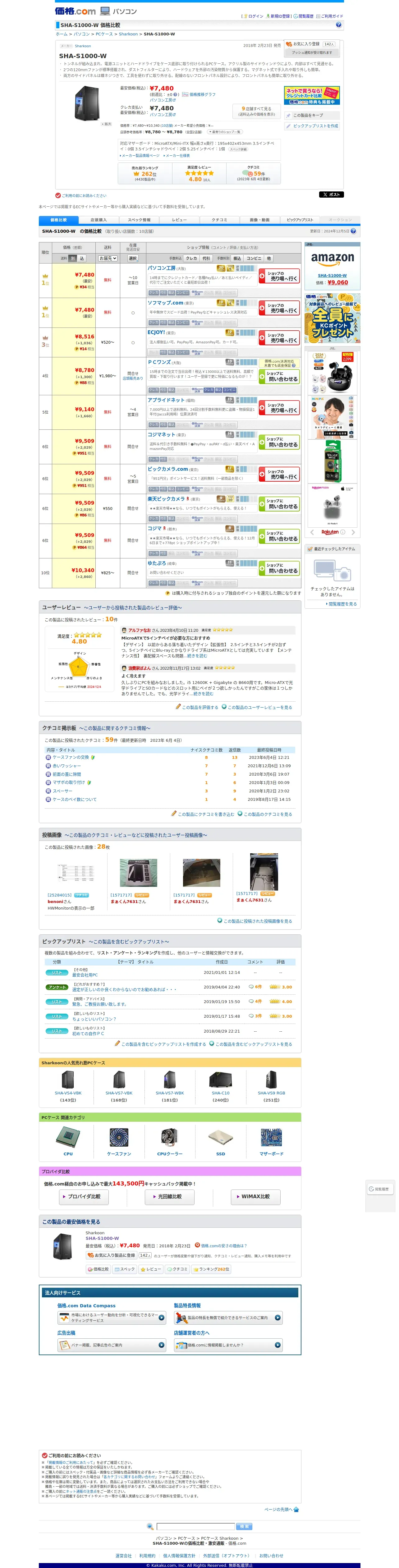Open the product image of SHA-S1000-W case
The width and height of the screenshot is (399, 1568).
(87, 103)
